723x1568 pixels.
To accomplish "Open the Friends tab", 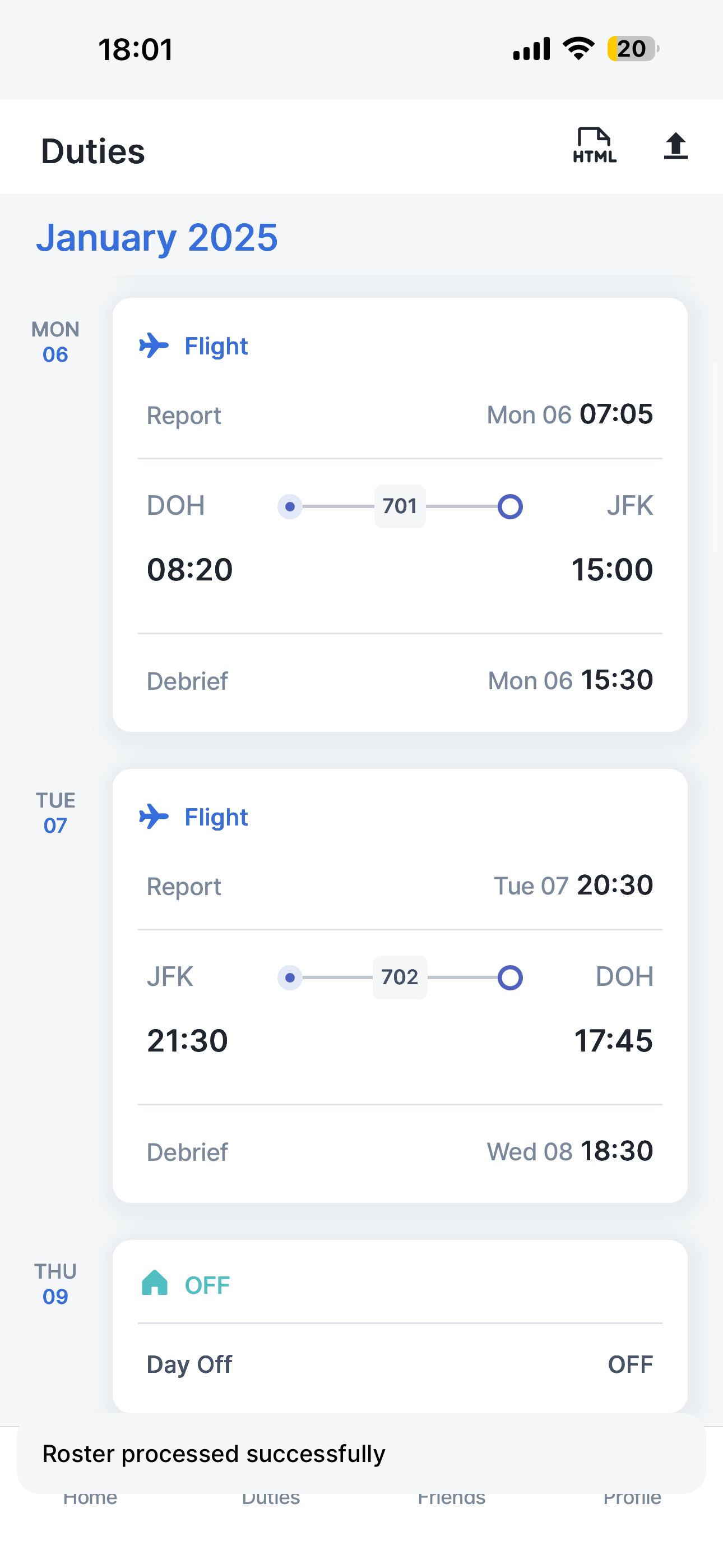I will 452,1498.
